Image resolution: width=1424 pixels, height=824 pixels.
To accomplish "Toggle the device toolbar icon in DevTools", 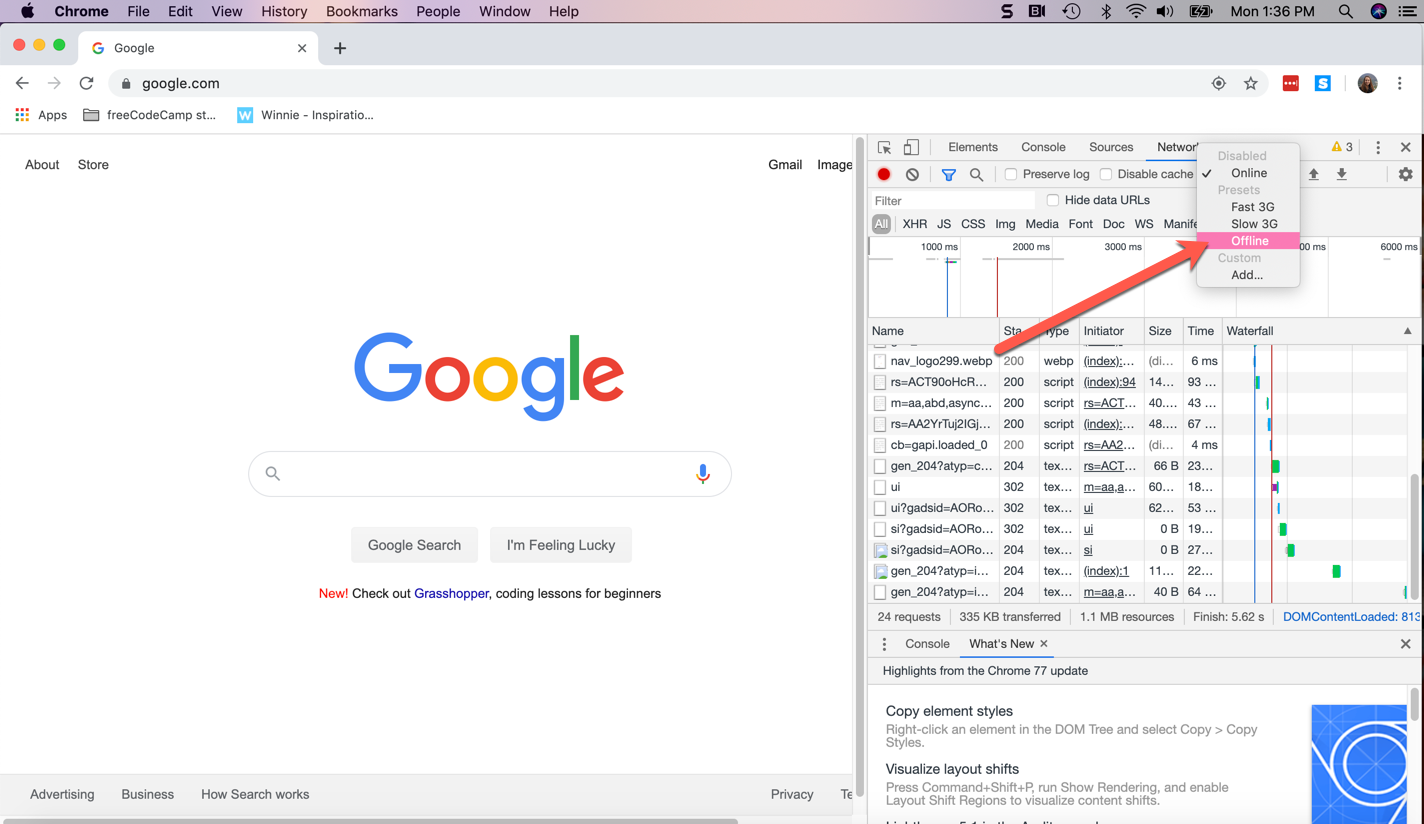I will click(x=911, y=148).
